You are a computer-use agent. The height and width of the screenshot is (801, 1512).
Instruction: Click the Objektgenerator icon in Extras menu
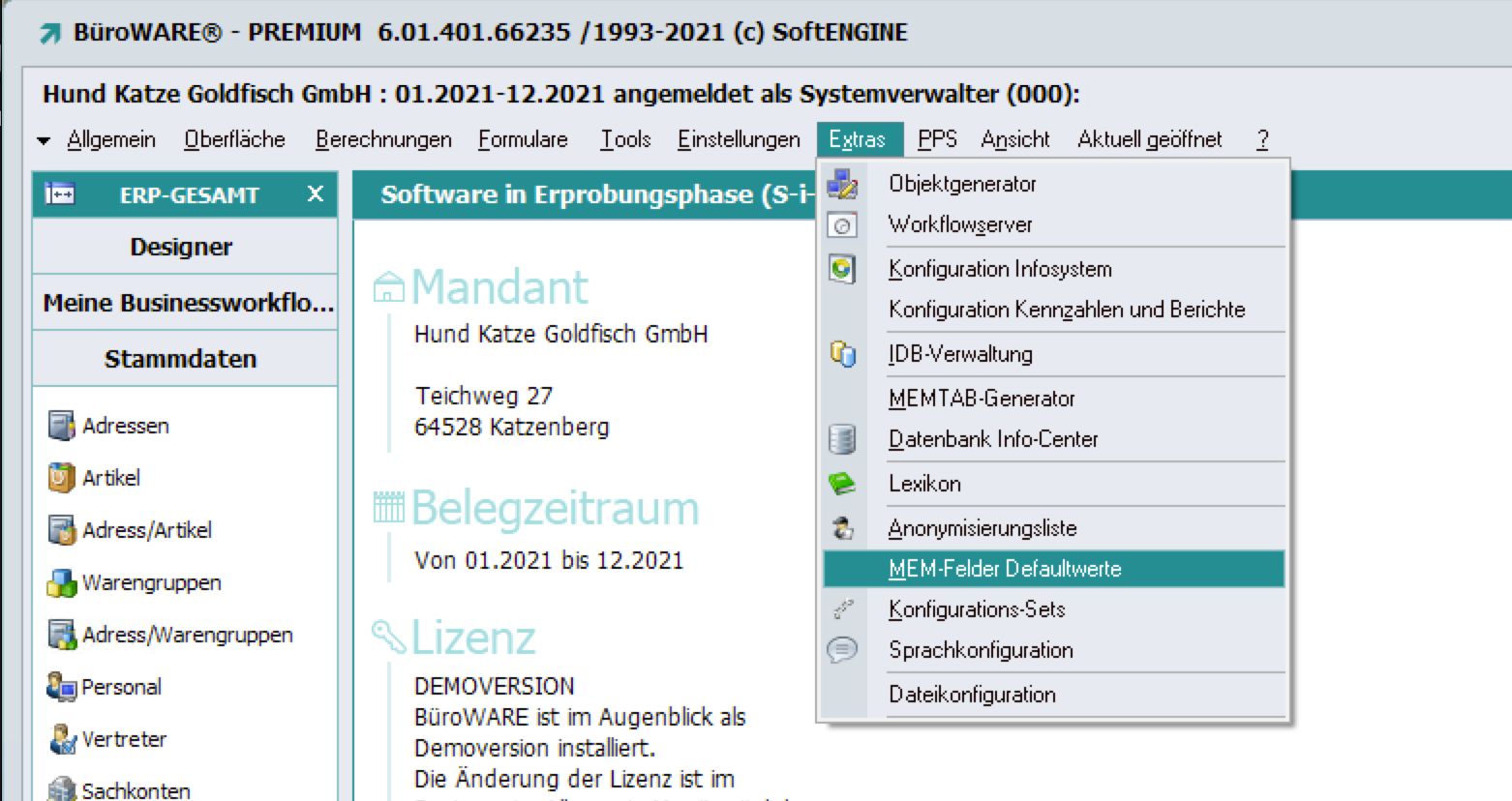pos(842,184)
